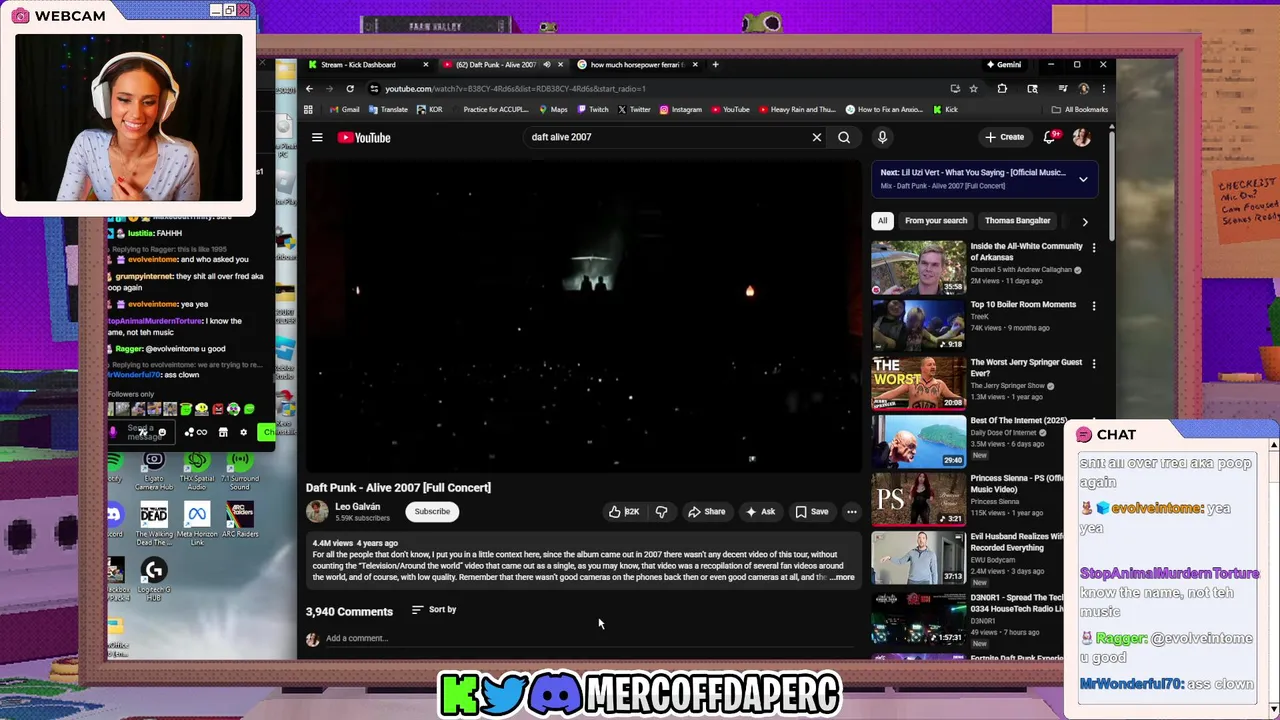The width and height of the screenshot is (1280, 720).
Task: Open options for 'Inside the All-White Community'
Action: [x=1094, y=247]
